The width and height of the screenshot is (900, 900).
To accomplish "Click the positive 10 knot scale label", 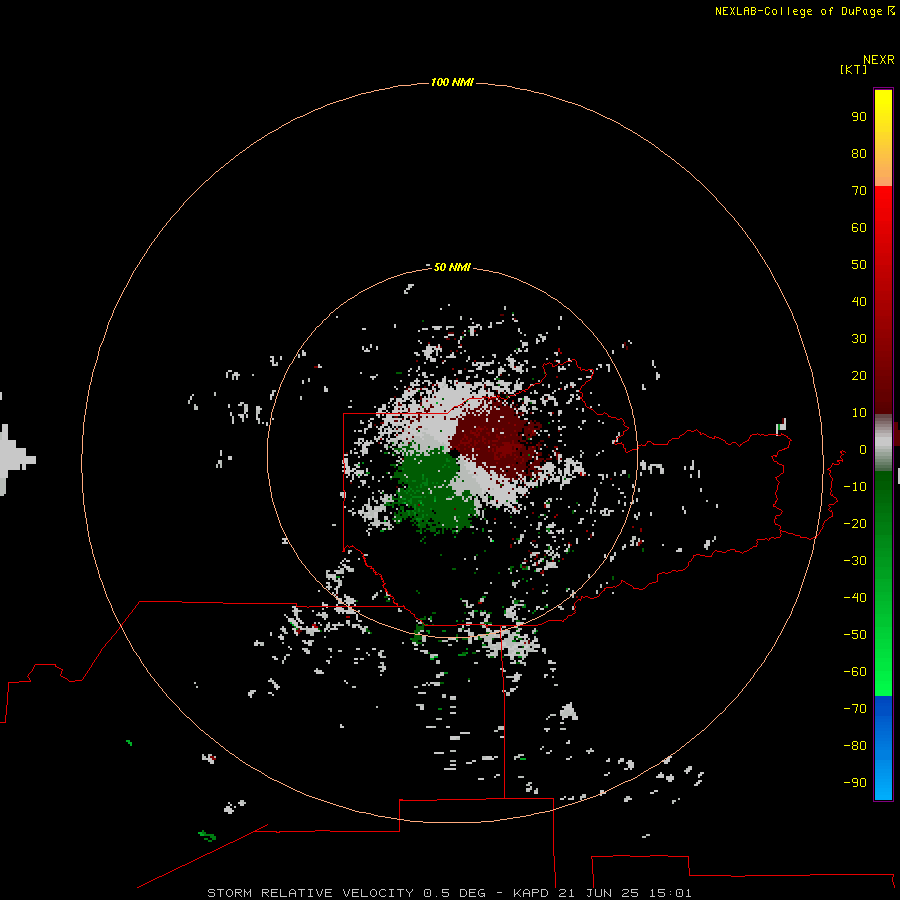I will pos(859,413).
